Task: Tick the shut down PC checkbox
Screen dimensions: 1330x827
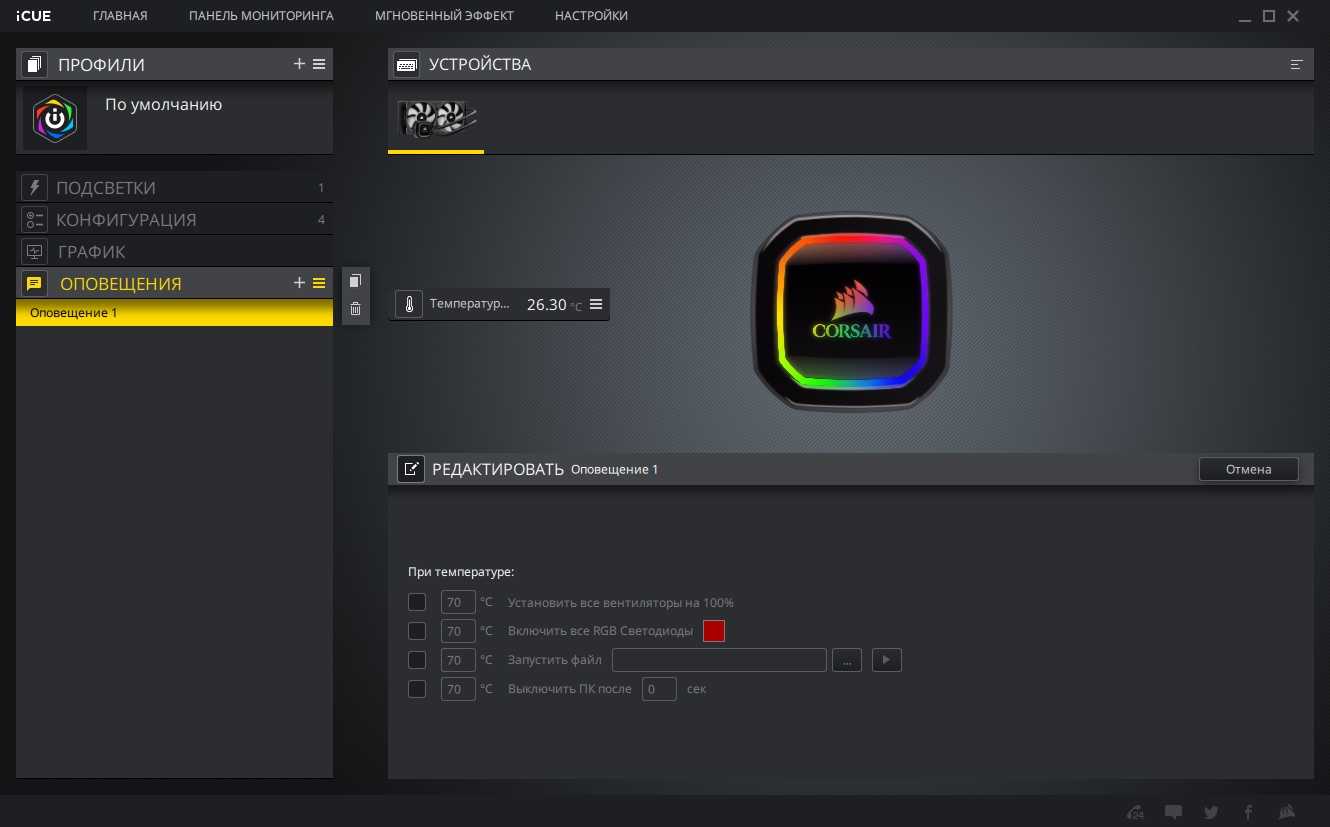Action: click(417, 689)
